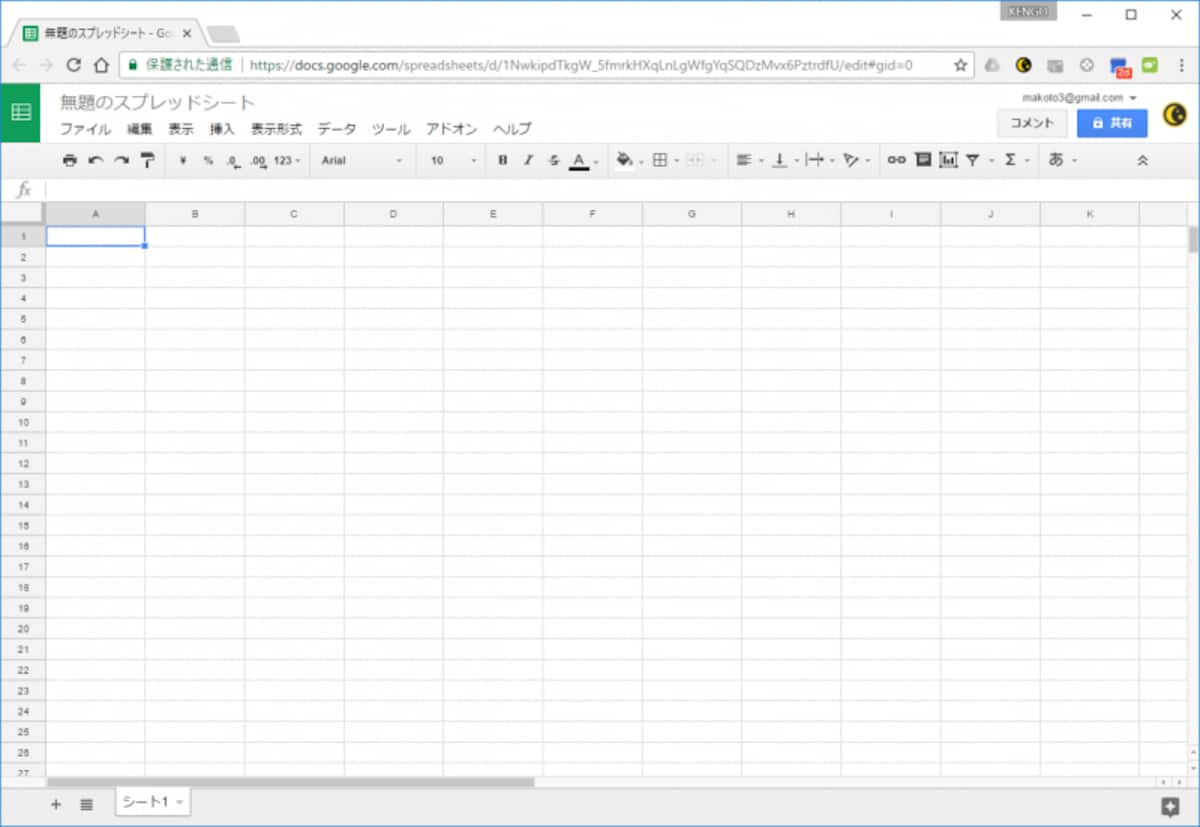This screenshot has width=1200, height=827.
Task: Open text rotation dropdown
Action: (x=856, y=160)
